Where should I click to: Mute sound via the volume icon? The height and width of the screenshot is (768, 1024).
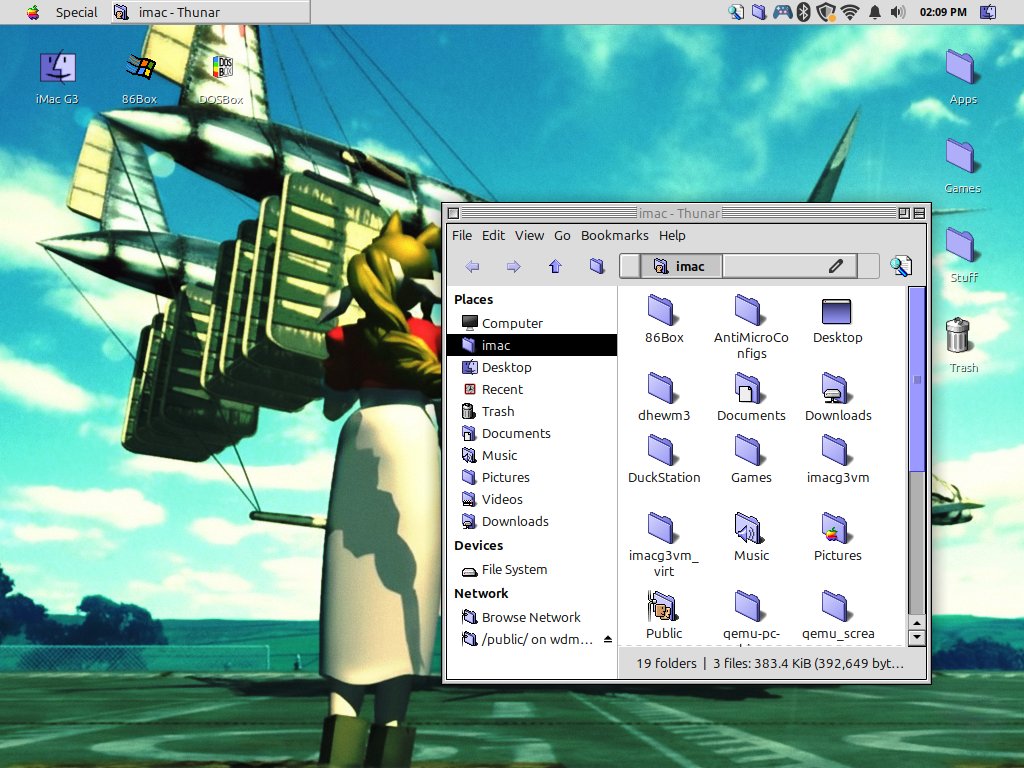pyautogui.click(x=898, y=12)
